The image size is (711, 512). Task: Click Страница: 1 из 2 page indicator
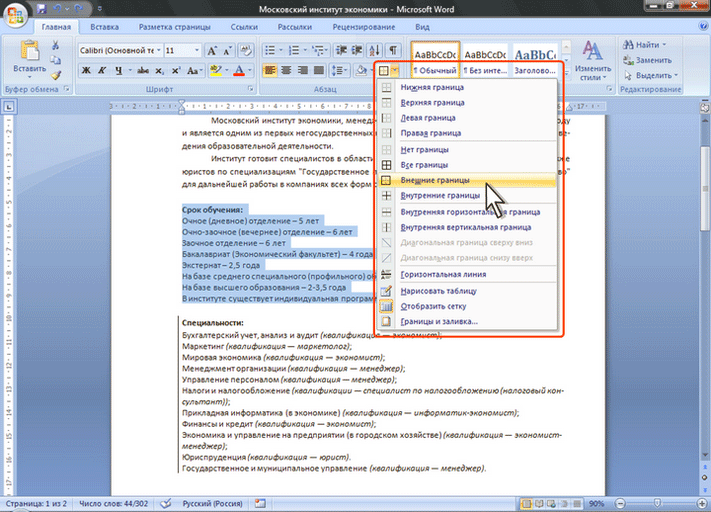click(x=36, y=503)
